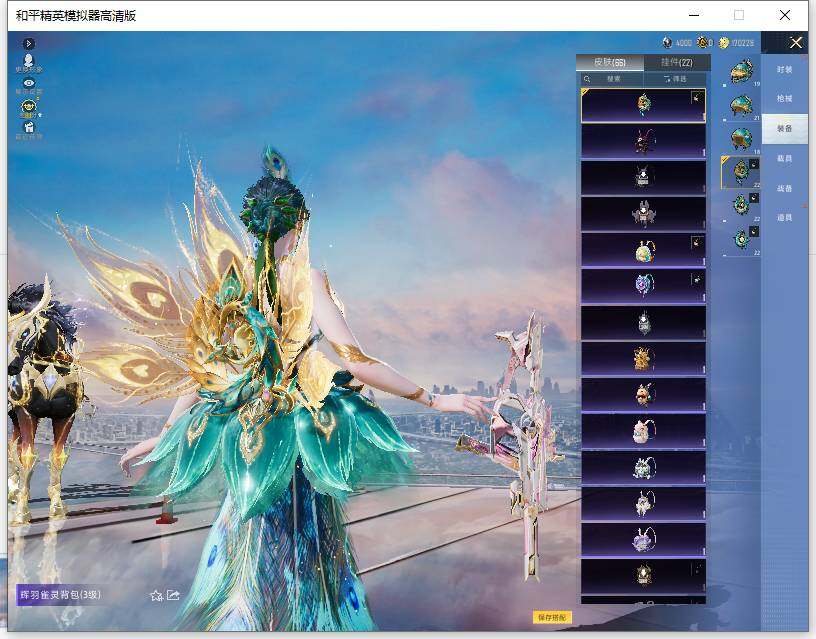Click the gold coin icon beside 170228 balance
This screenshot has height=639, width=816.
click(x=723, y=43)
